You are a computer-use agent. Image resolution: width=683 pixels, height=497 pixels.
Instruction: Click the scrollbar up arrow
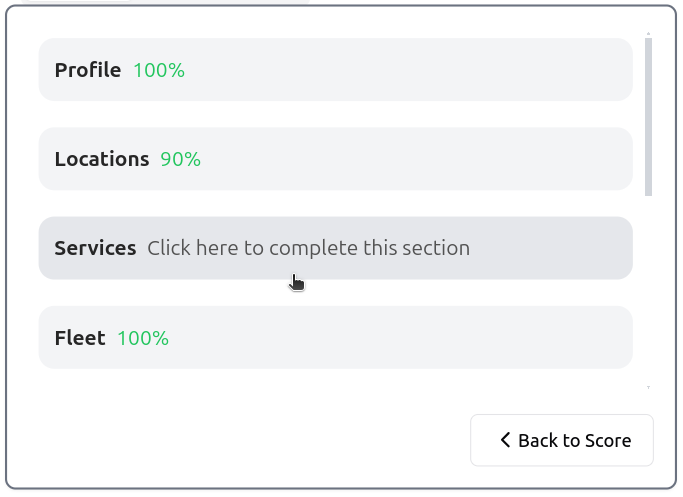point(648,34)
